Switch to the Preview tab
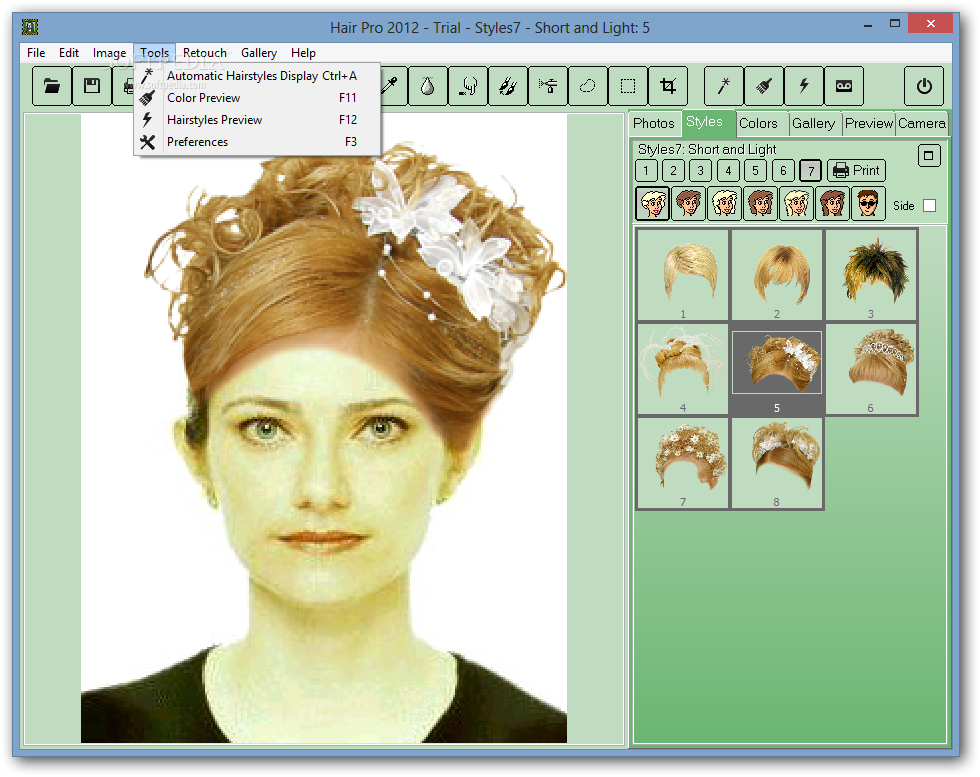Screen dimensions: 980x777 869,123
